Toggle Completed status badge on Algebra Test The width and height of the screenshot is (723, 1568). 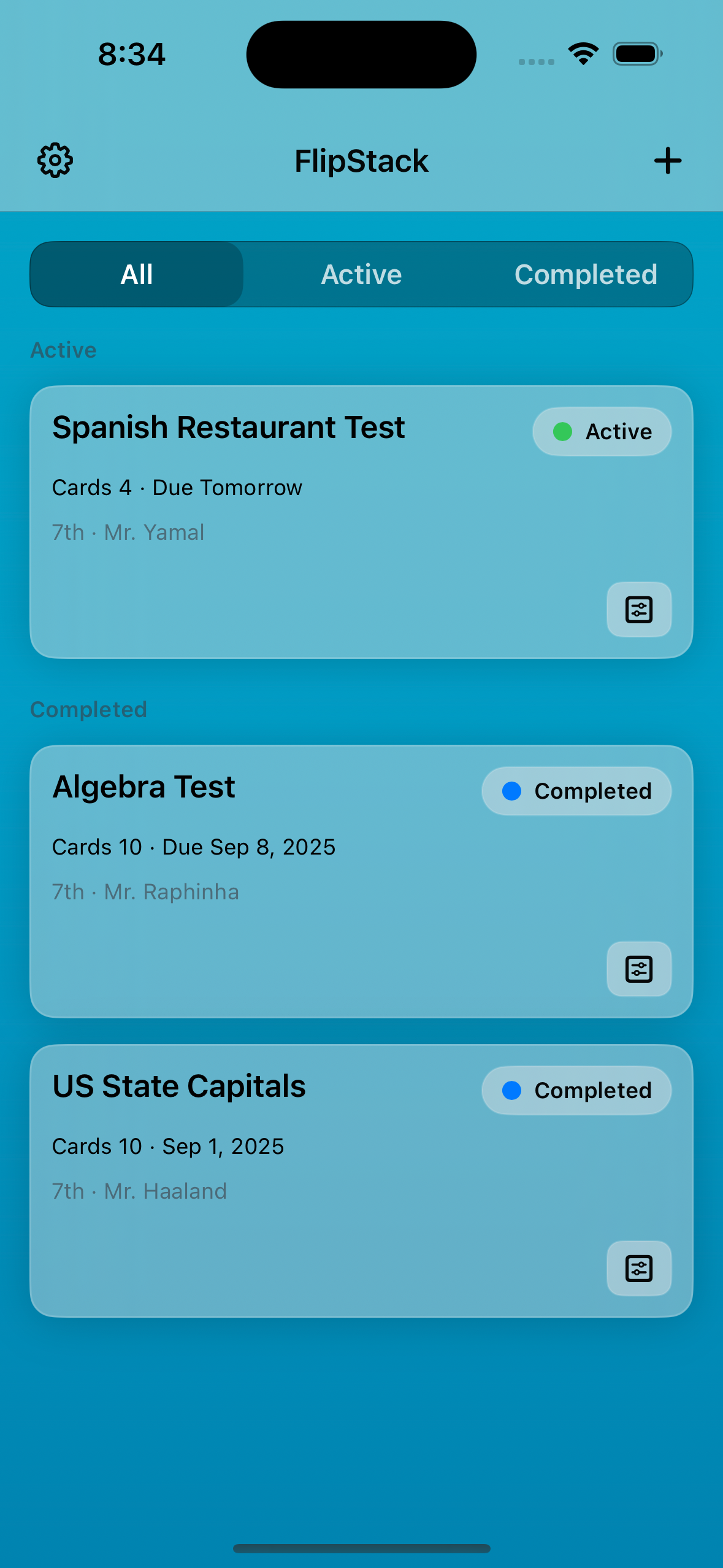576,791
